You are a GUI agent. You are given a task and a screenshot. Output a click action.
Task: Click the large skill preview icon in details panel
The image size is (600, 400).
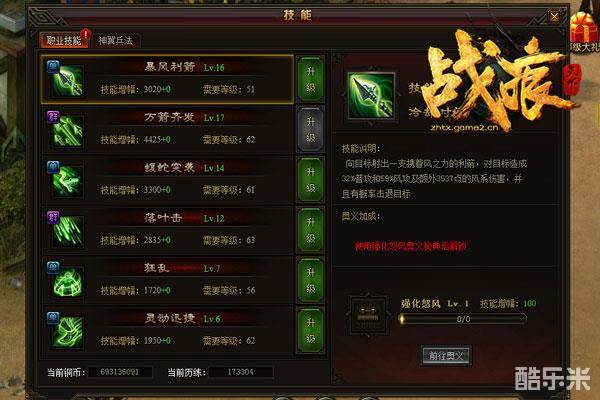(x=371, y=96)
